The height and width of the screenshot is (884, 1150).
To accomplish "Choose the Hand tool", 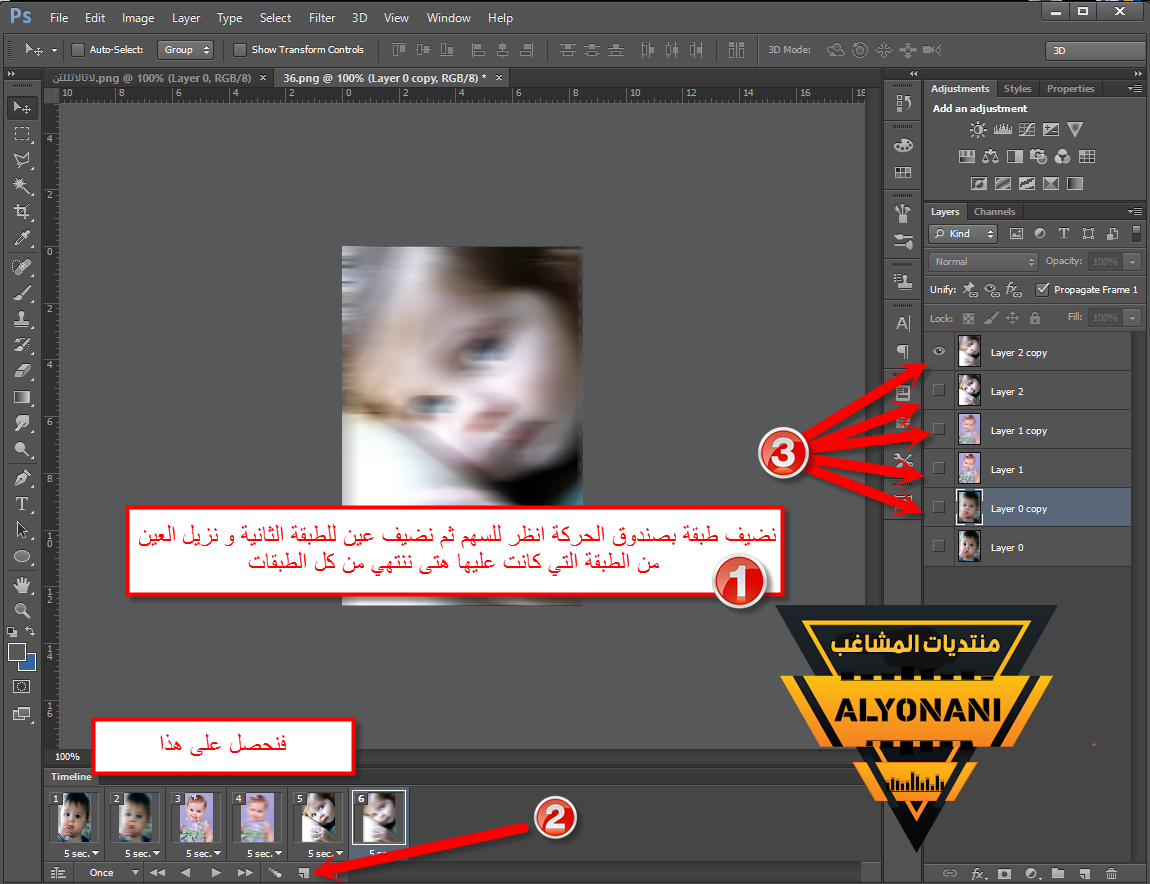I will click(22, 583).
